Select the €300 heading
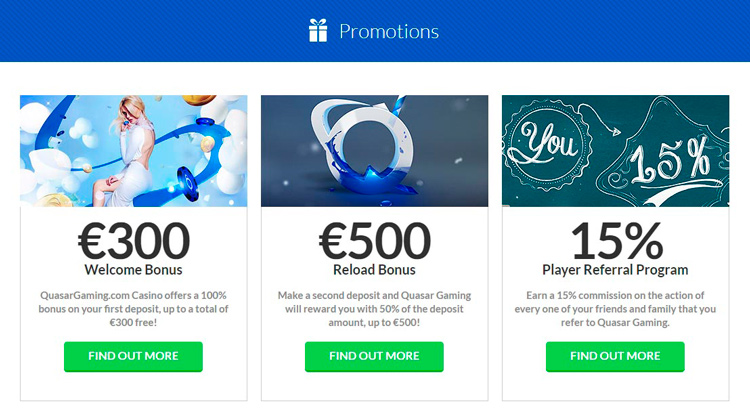The image size is (750, 409). click(x=134, y=240)
